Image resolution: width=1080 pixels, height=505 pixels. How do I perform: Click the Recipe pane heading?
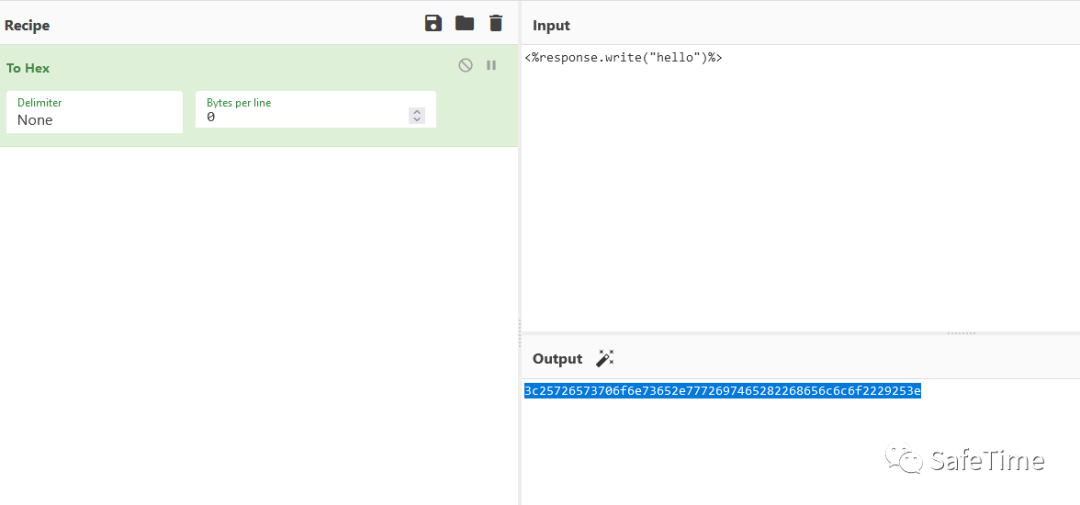pyautogui.click(x=27, y=25)
